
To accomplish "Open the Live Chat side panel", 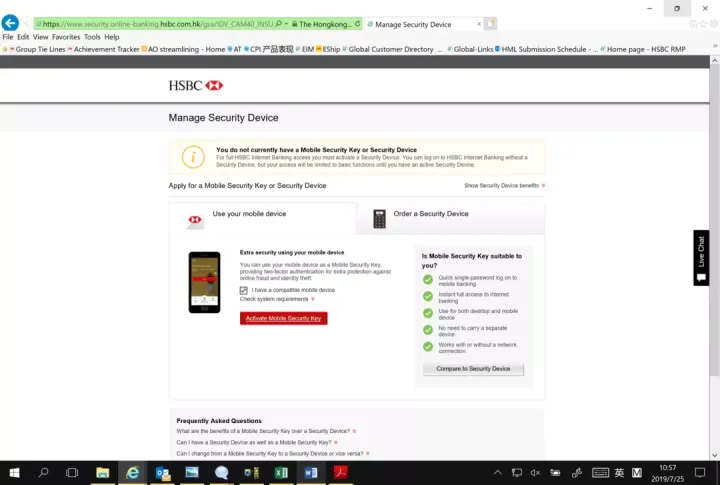I will tap(701, 258).
